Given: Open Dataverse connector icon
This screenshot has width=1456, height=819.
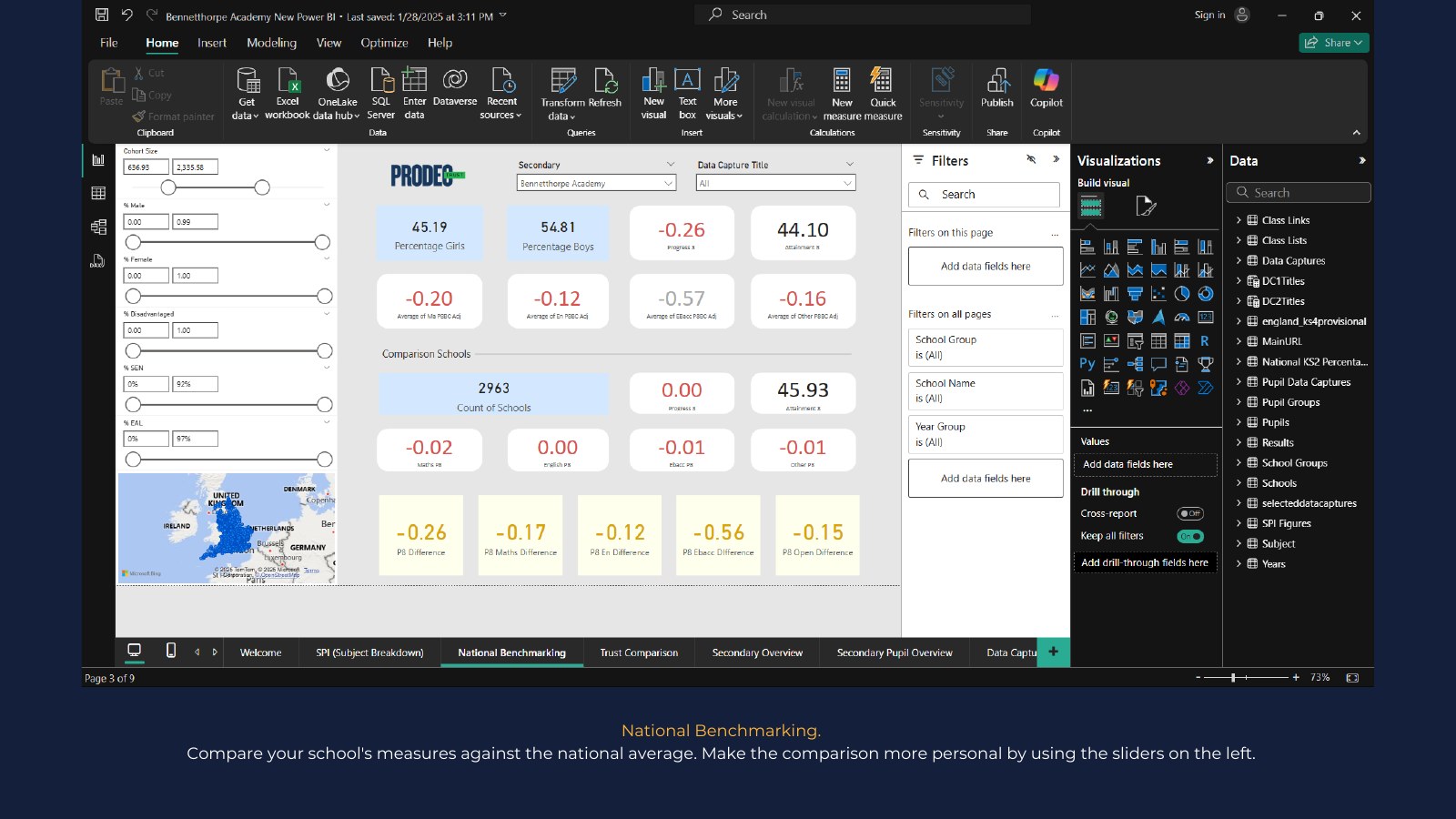Looking at the screenshot, I should (455, 87).
